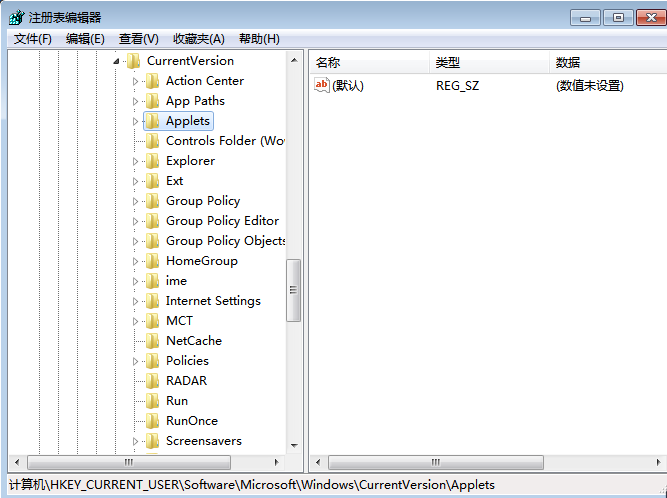Open the 收藏夹(A) menu
The width and height of the screenshot is (667, 498).
tap(199, 39)
